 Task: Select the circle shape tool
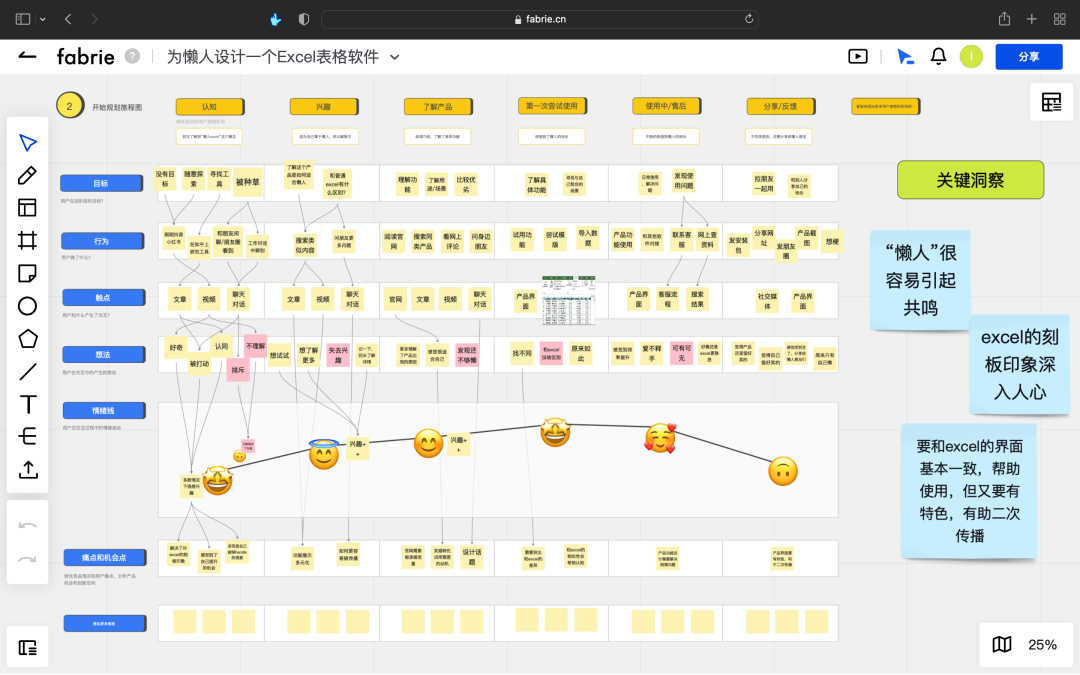(28, 306)
